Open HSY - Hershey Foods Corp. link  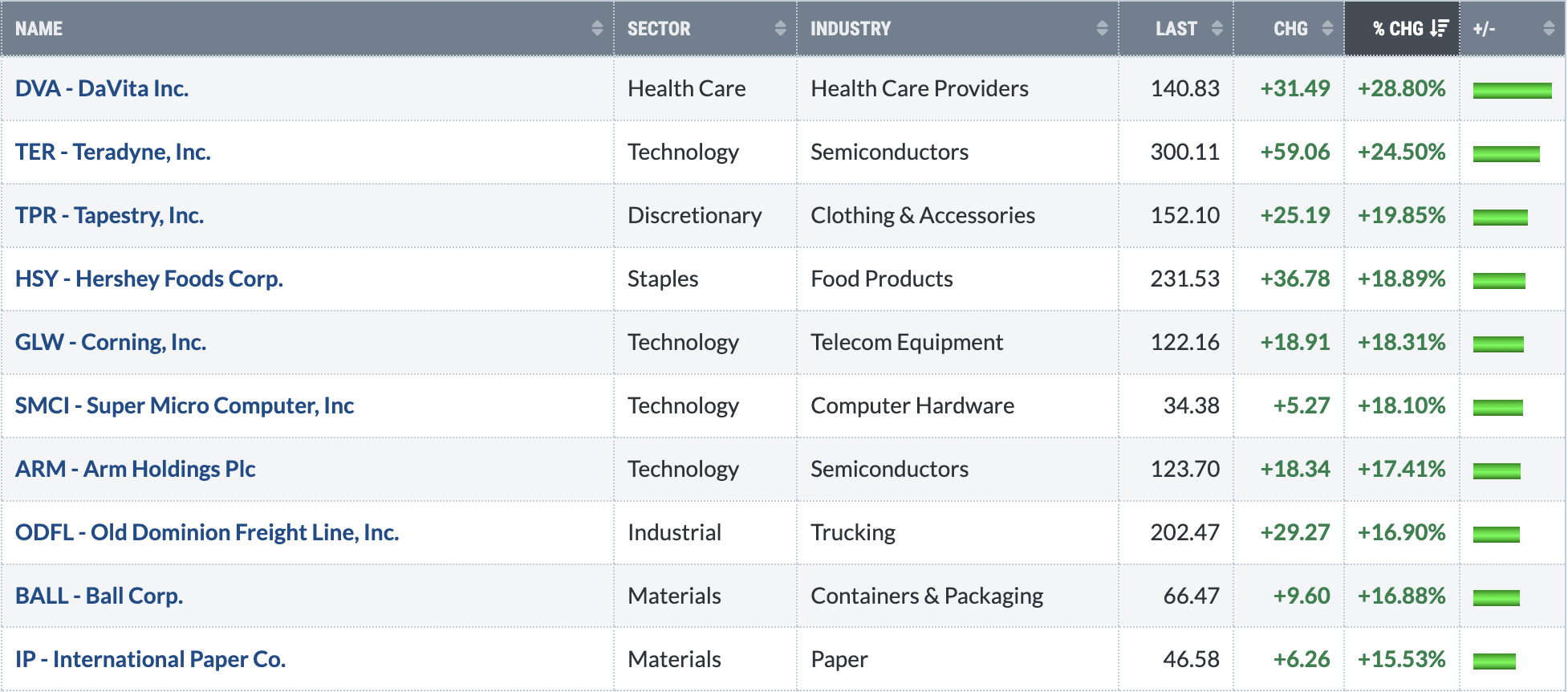[x=149, y=279]
